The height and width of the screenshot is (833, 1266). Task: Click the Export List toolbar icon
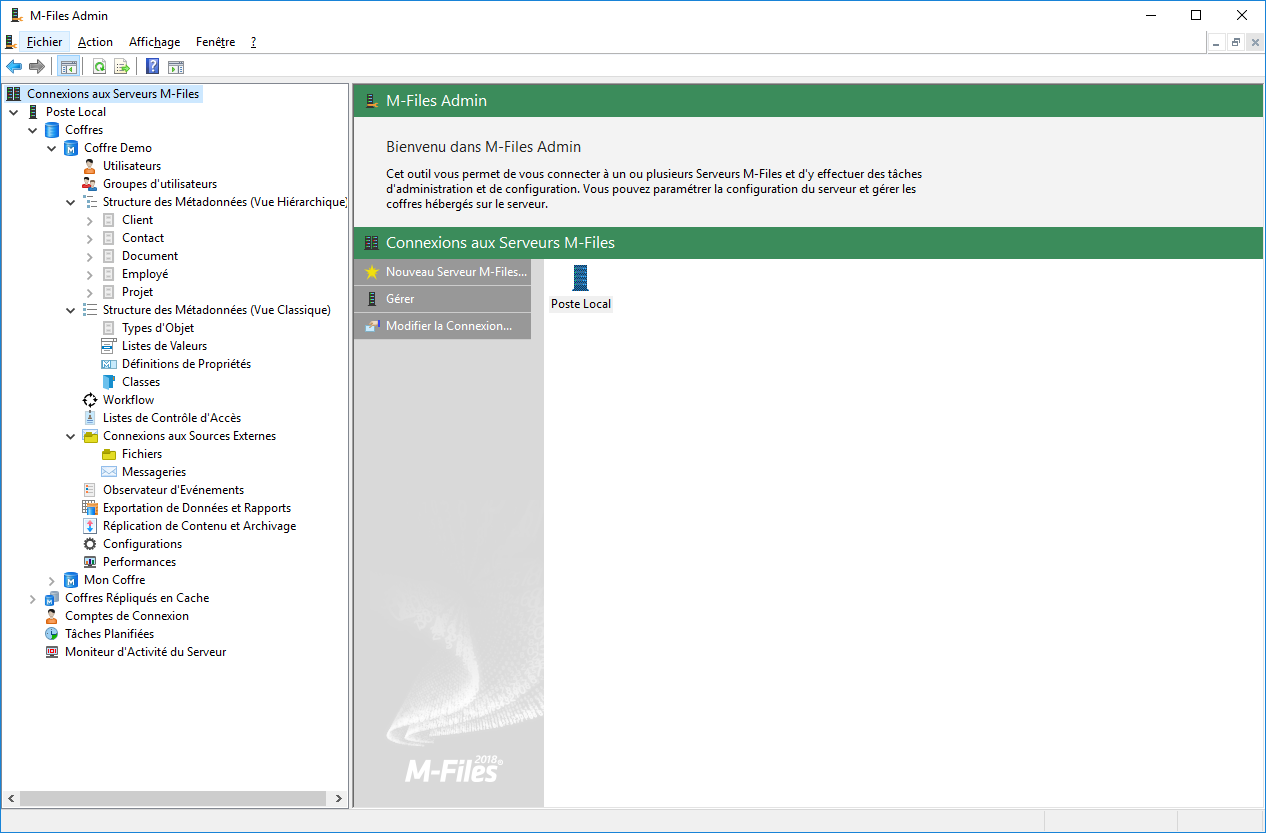[x=122, y=67]
